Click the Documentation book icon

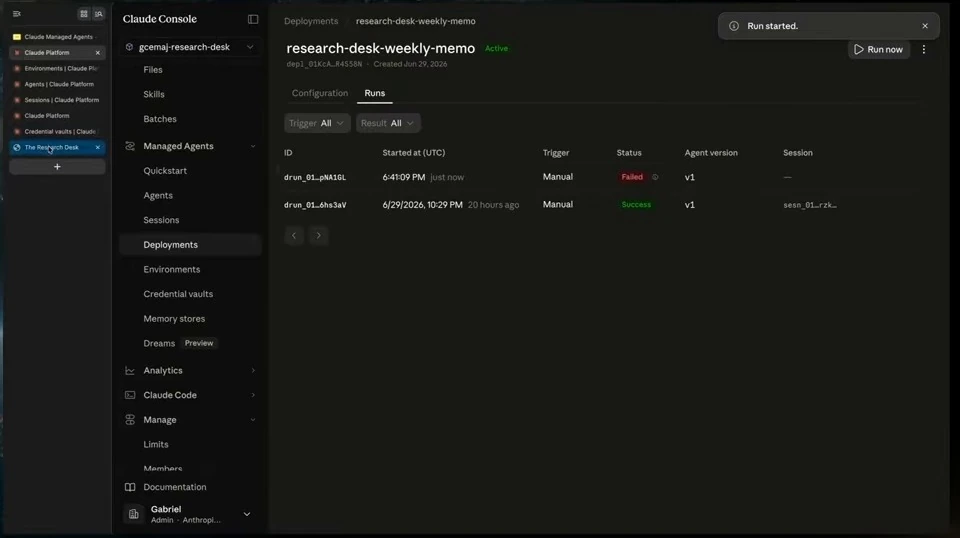click(x=130, y=487)
